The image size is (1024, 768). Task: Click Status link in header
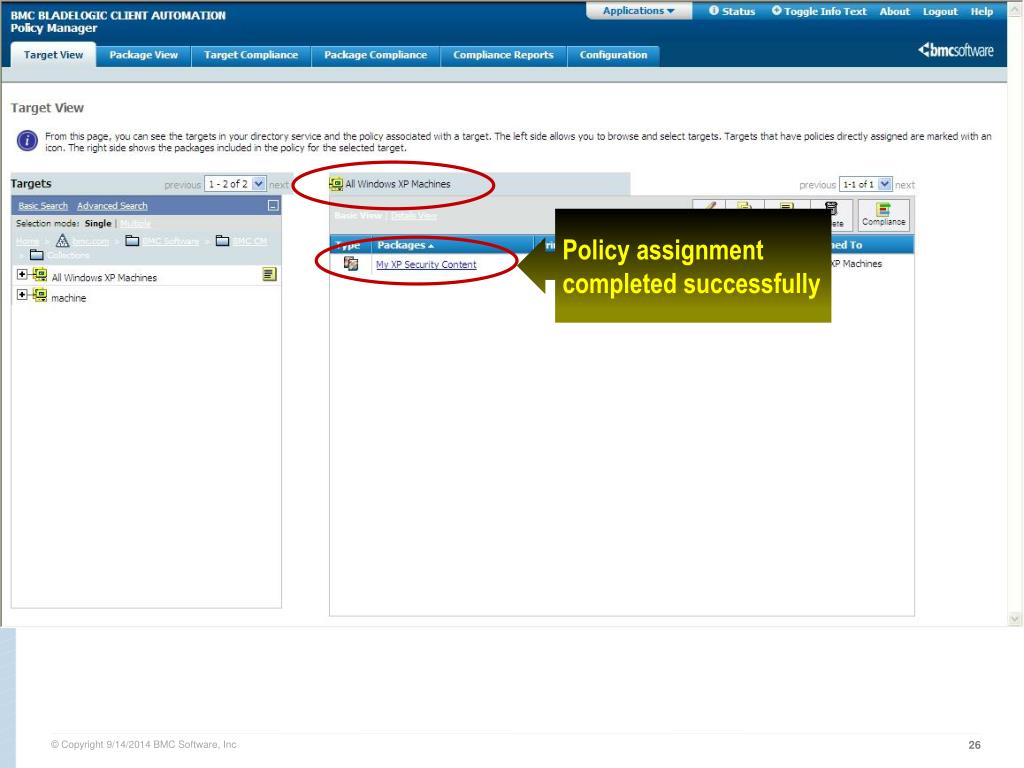click(739, 11)
